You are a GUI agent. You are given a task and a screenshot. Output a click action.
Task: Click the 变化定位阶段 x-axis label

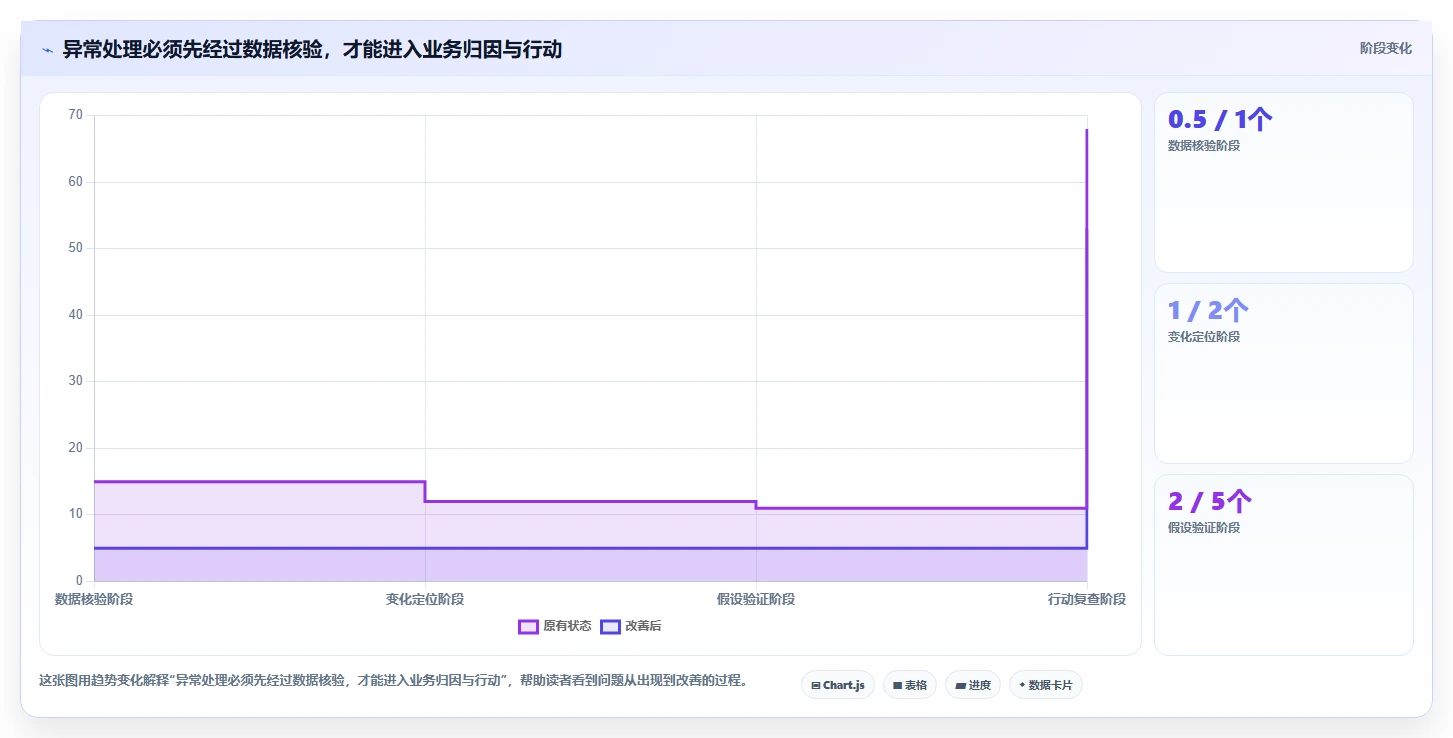[x=425, y=599]
